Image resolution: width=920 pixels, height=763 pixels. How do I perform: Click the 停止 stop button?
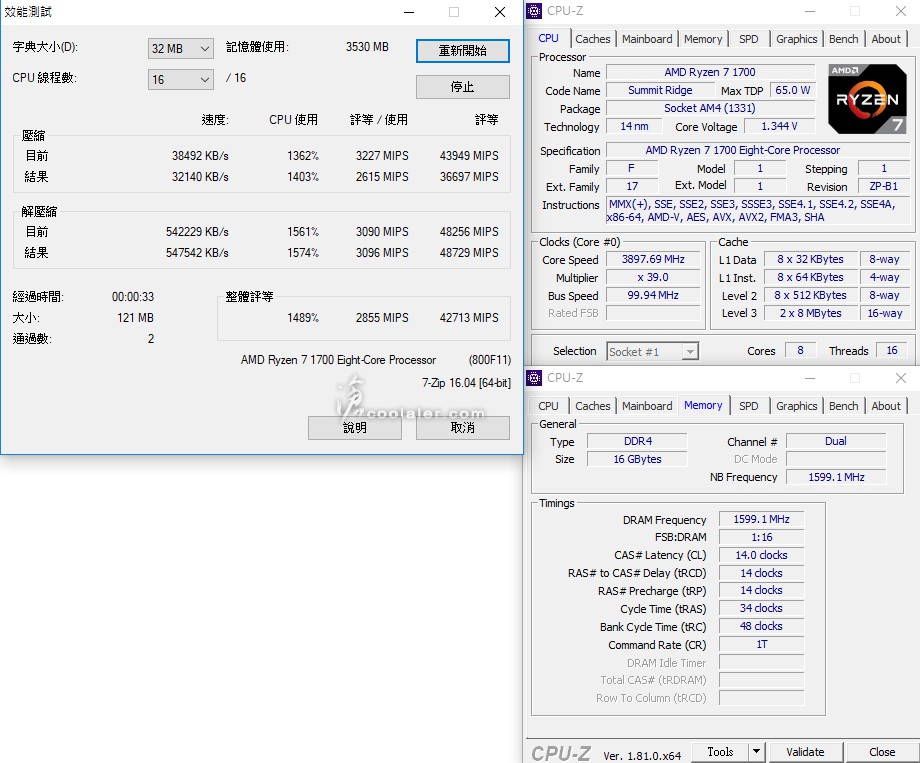(463, 87)
